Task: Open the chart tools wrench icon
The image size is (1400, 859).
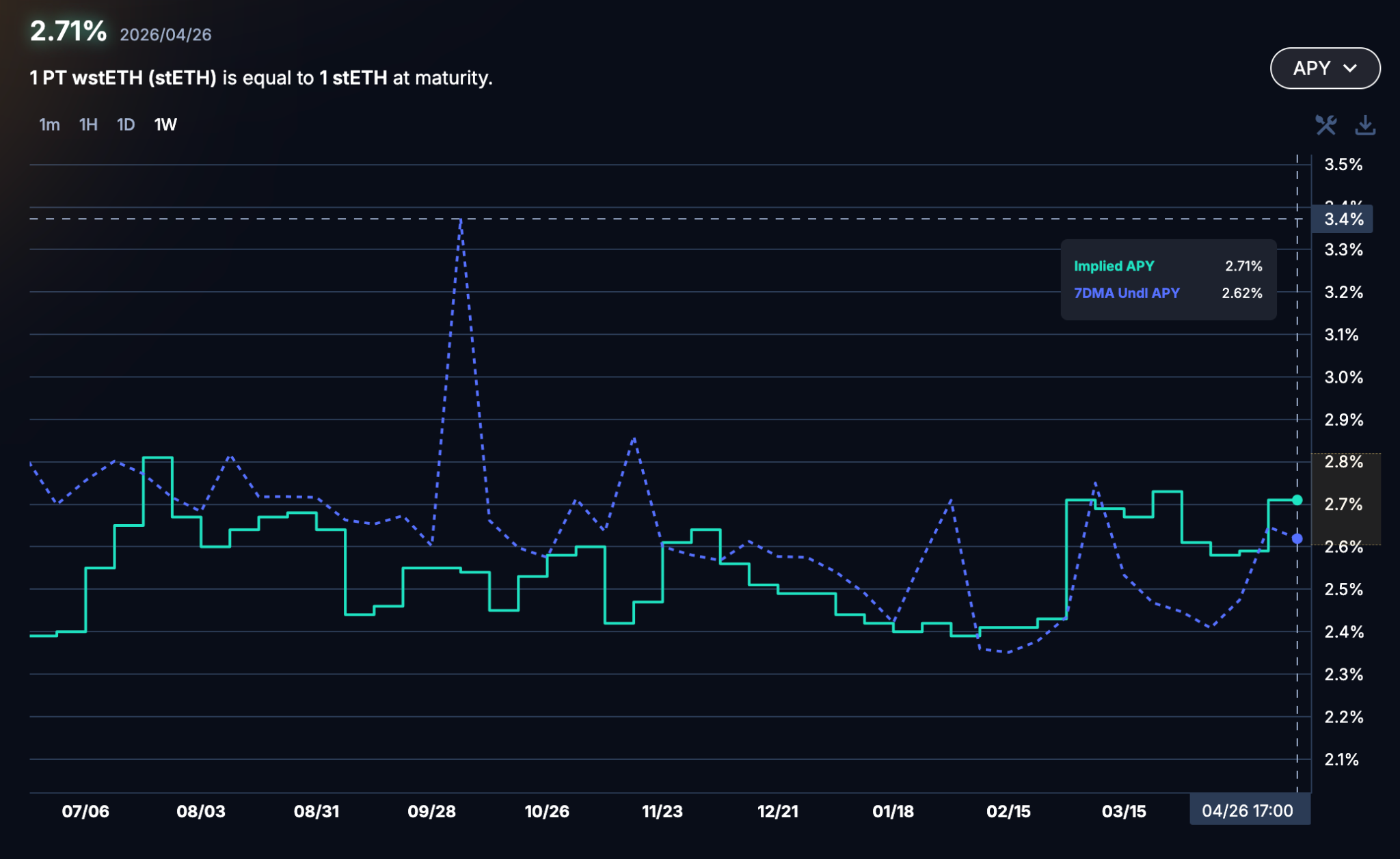Action: coord(1325,125)
